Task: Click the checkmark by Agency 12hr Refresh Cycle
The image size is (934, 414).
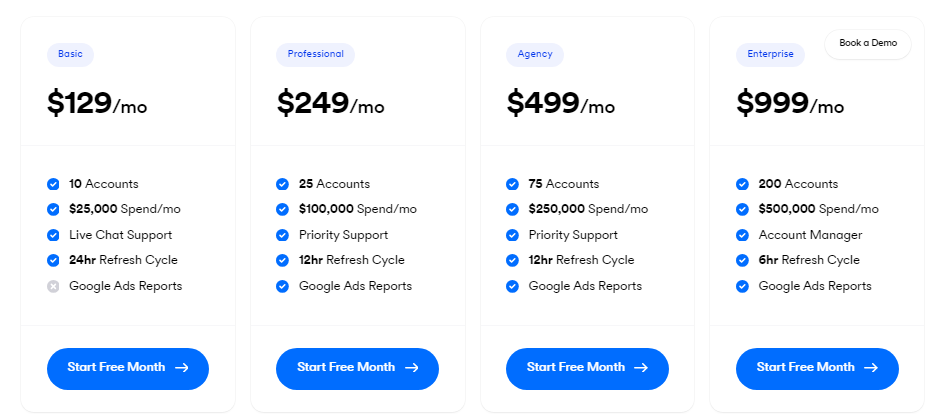Action: click(512, 260)
